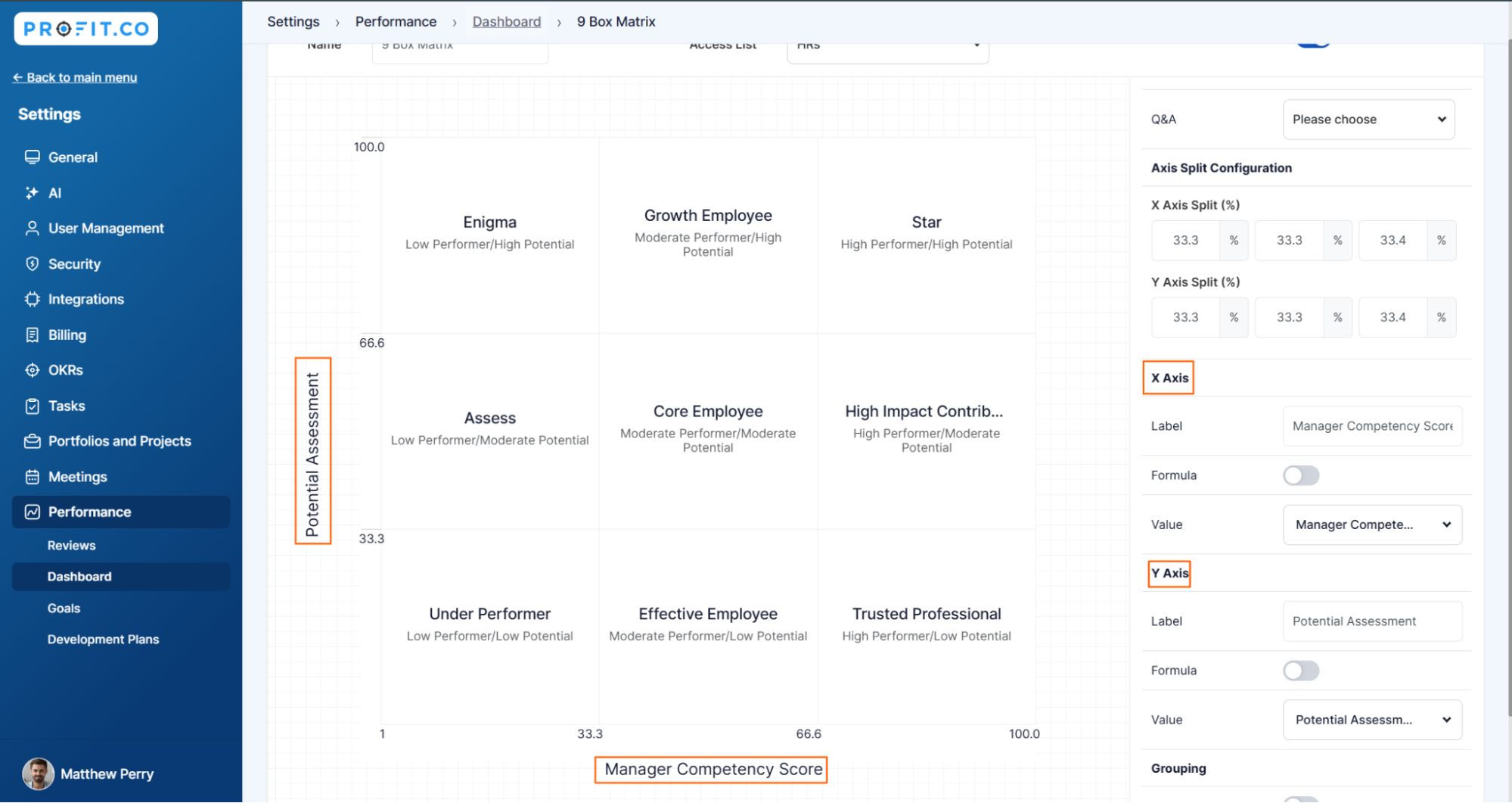Click Back to main menu link
Image resolution: width=1512 pixels, height=803 pixels.
coord(75,77)
